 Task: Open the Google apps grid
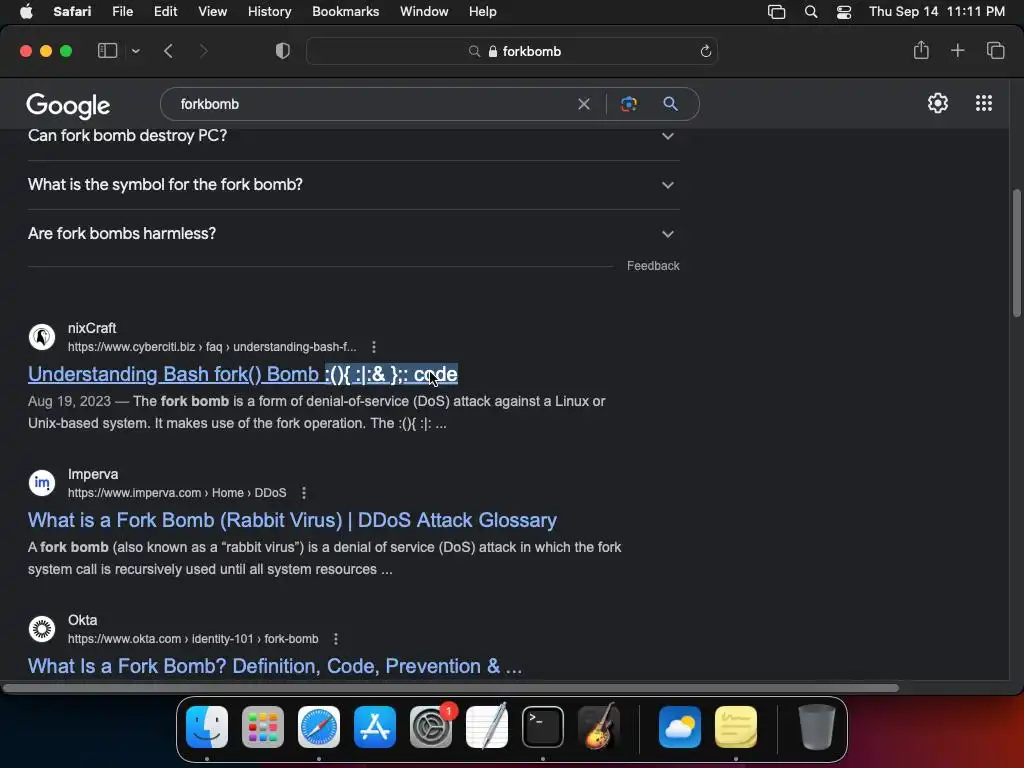click(x=984, y=103)
